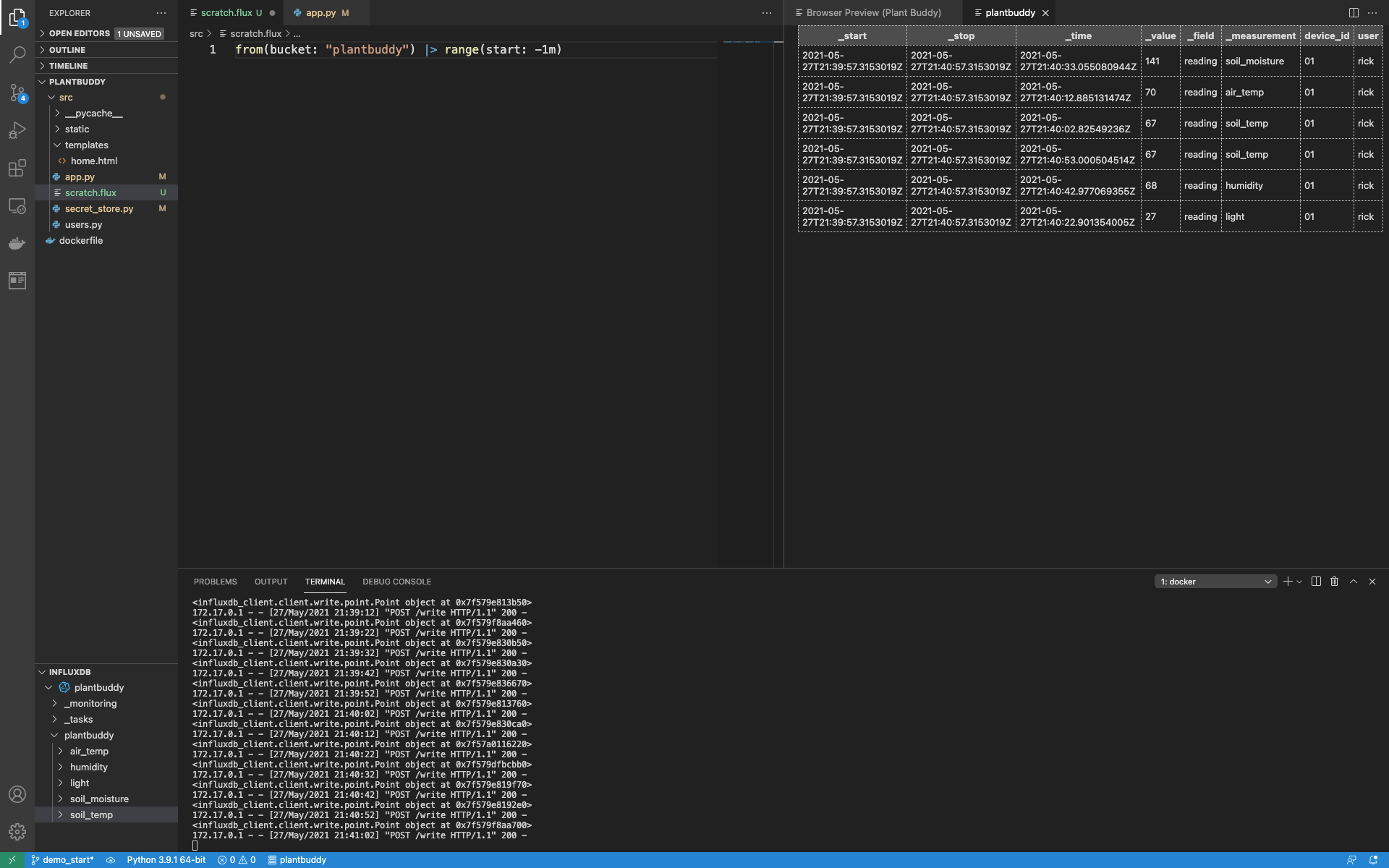Open the terminal selection dropdown showing 1: docker

coord(1215,581)
